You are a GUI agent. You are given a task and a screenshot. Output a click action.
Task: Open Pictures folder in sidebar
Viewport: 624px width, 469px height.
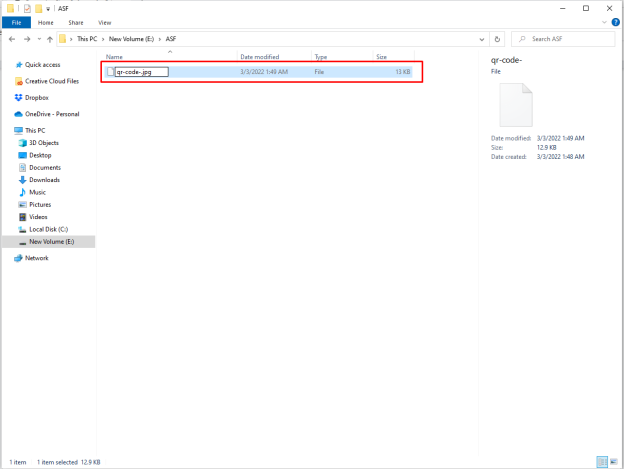(x=40, y=204)
